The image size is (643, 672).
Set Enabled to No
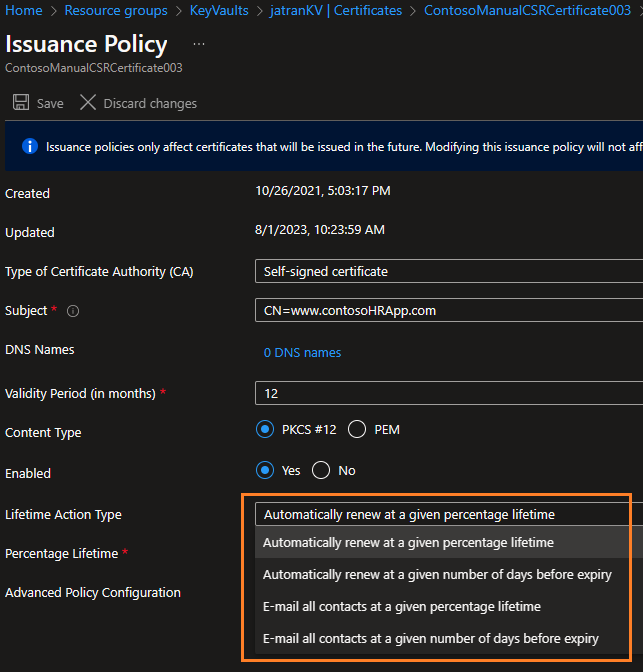coord(321,470)
